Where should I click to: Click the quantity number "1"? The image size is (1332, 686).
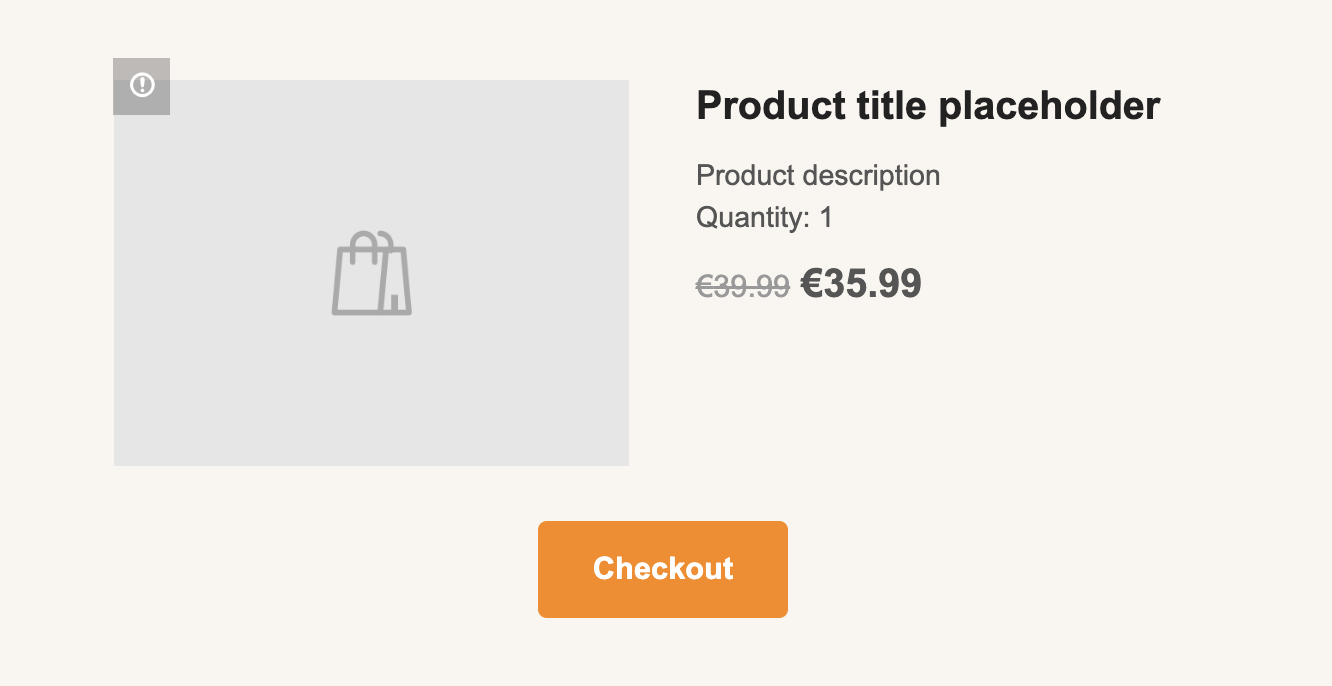[826, 217]
